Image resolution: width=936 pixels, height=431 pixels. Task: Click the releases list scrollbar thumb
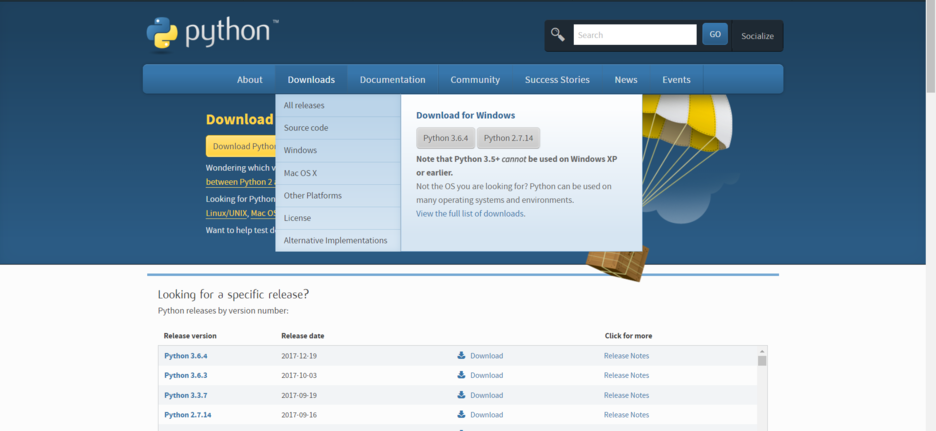[762, 361]
